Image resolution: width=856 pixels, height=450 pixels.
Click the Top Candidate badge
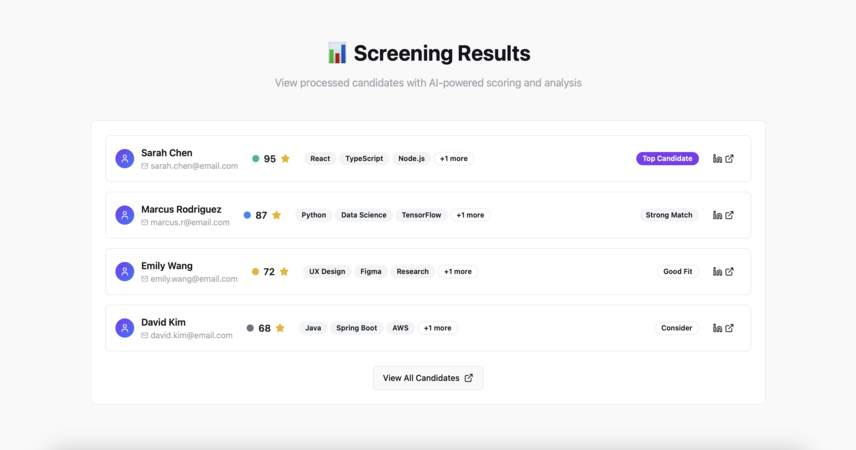(667, 158)
